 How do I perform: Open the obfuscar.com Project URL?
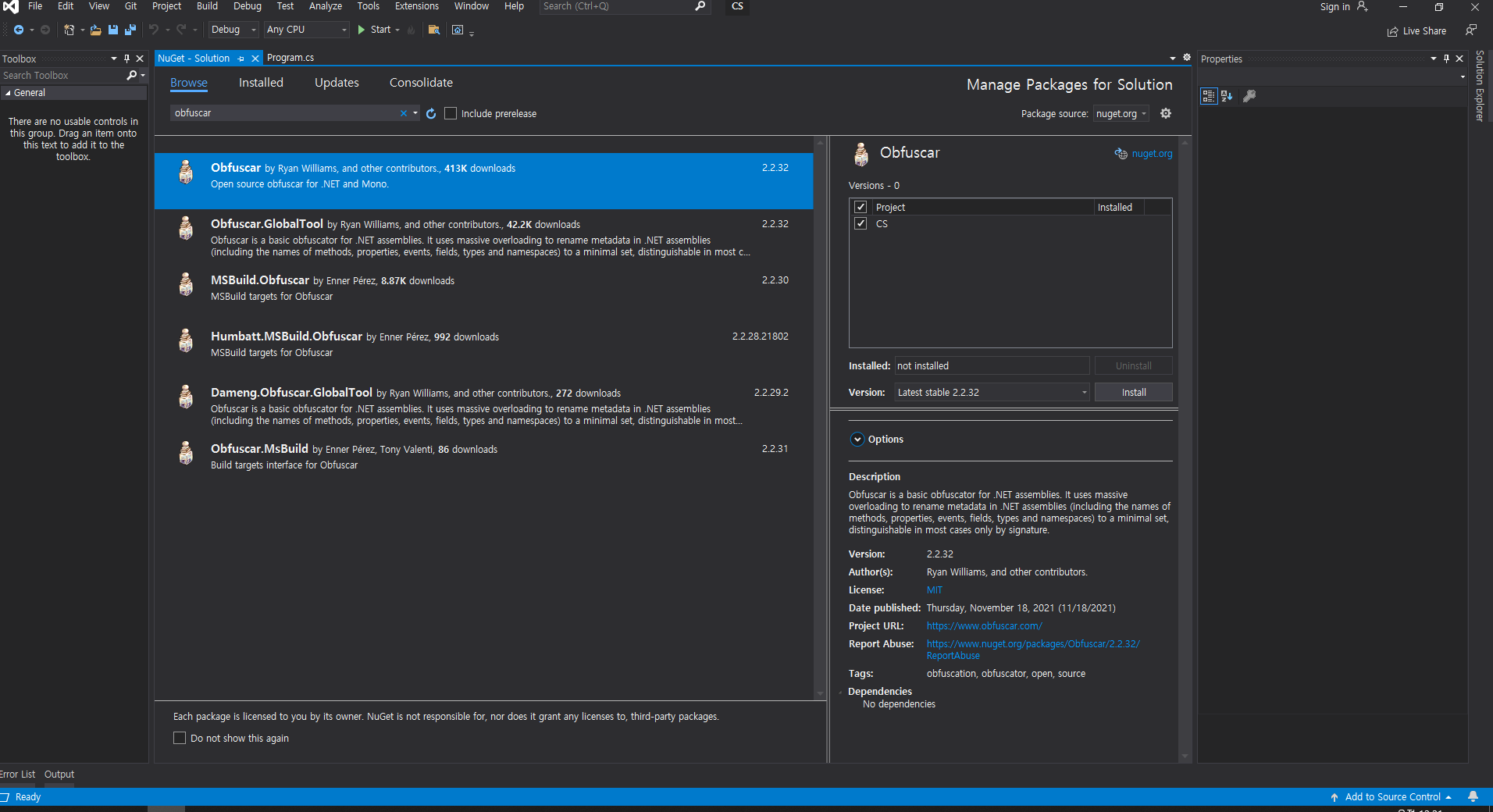click(x=984, y=626)
